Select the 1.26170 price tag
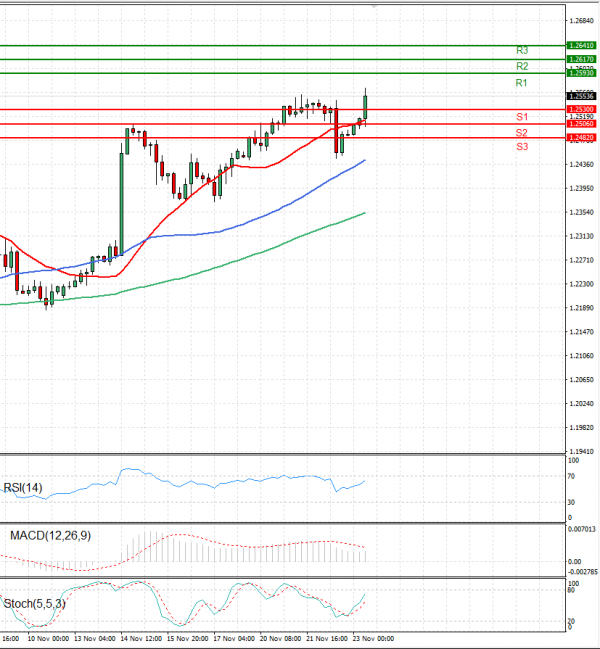 click(x=581, y=59)
